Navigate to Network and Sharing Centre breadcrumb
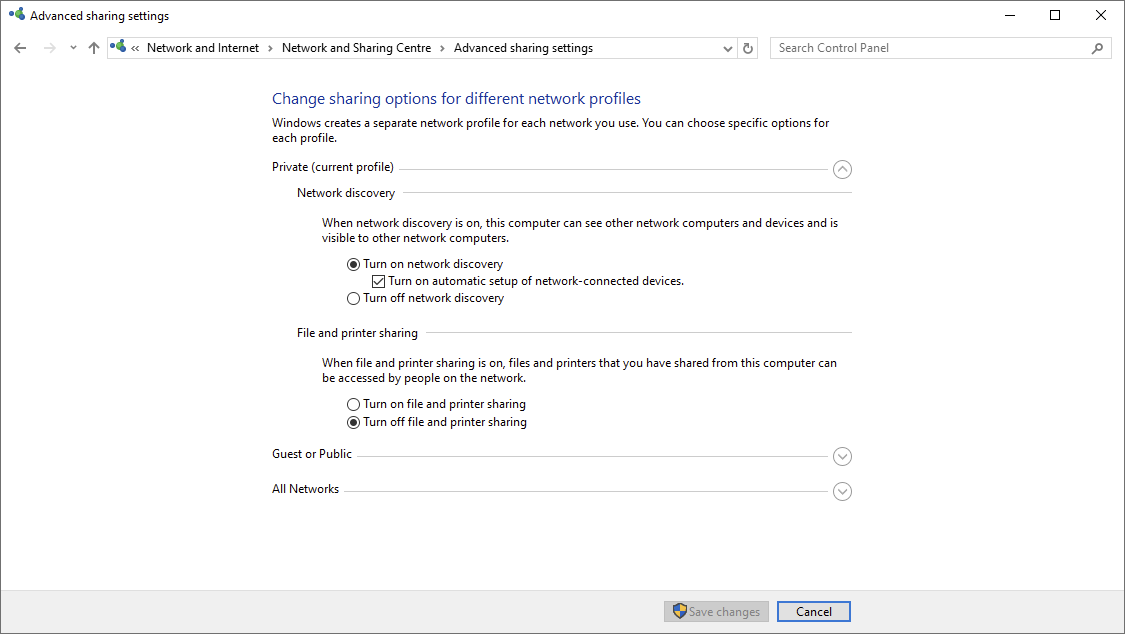 (x=356, y=48)
